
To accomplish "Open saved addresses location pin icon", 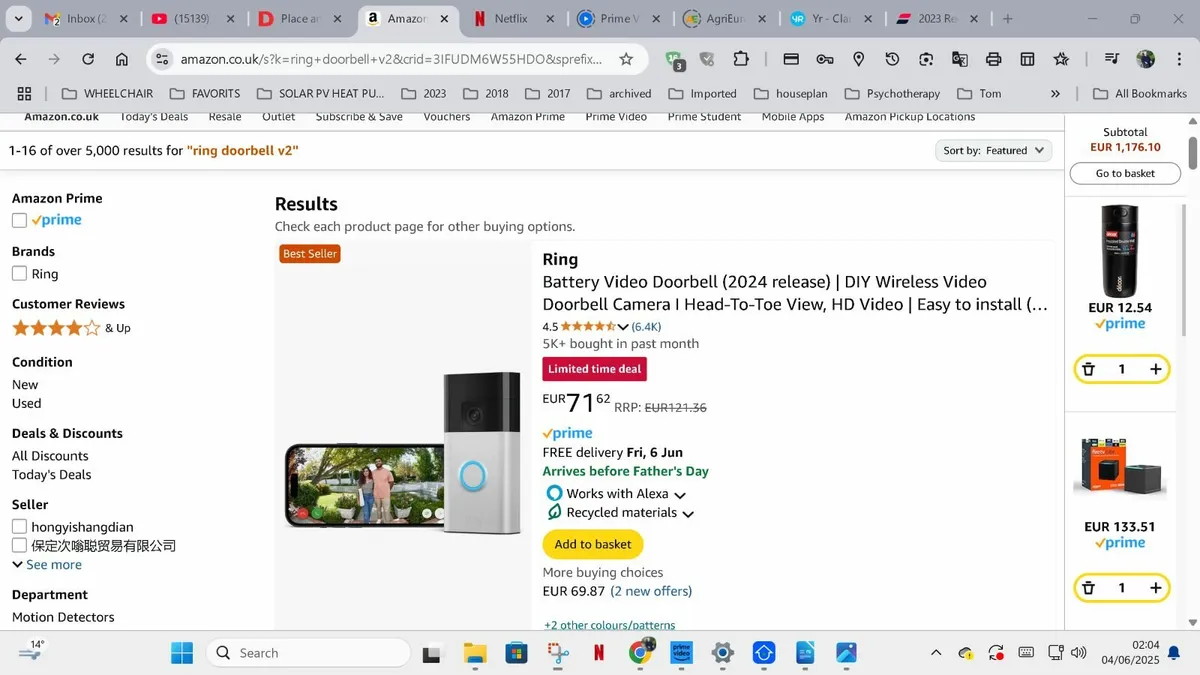I will coord(858,59).
